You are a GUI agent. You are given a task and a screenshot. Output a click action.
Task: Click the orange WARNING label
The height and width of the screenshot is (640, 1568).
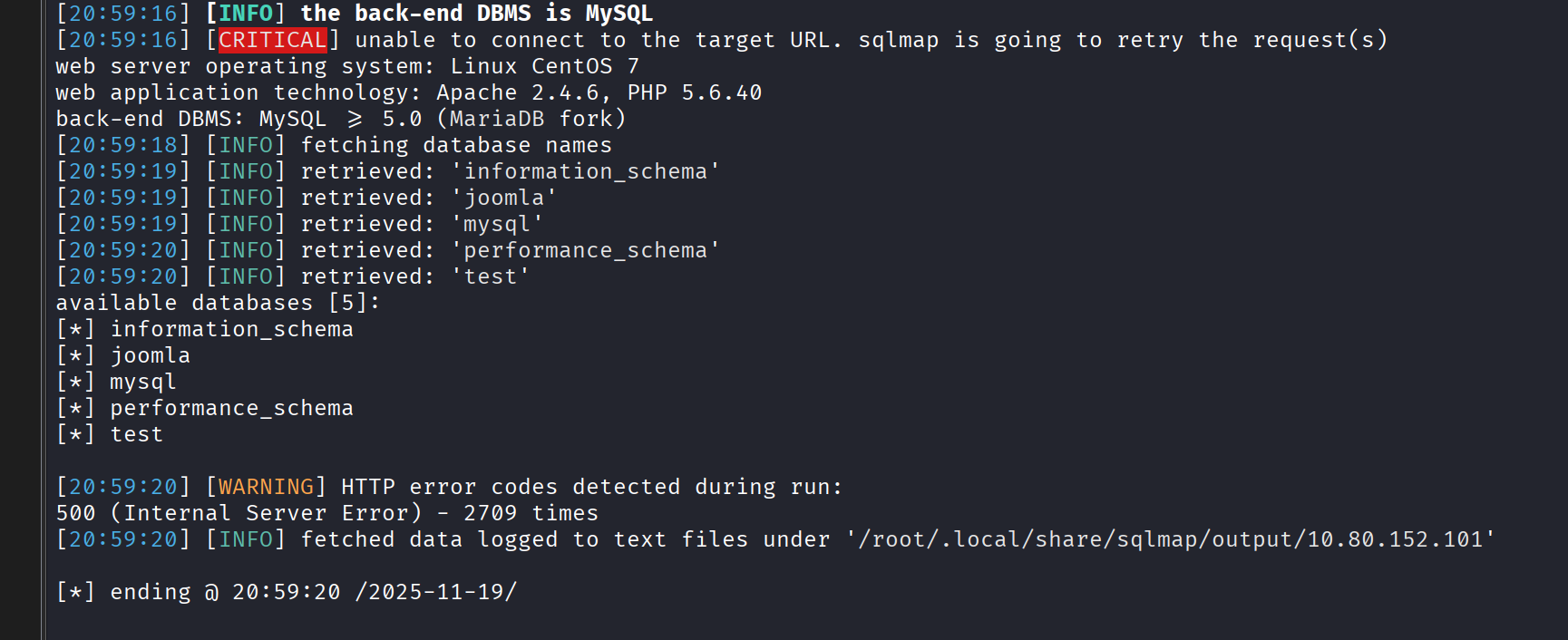pyautogui.click(x=266, y=487)
